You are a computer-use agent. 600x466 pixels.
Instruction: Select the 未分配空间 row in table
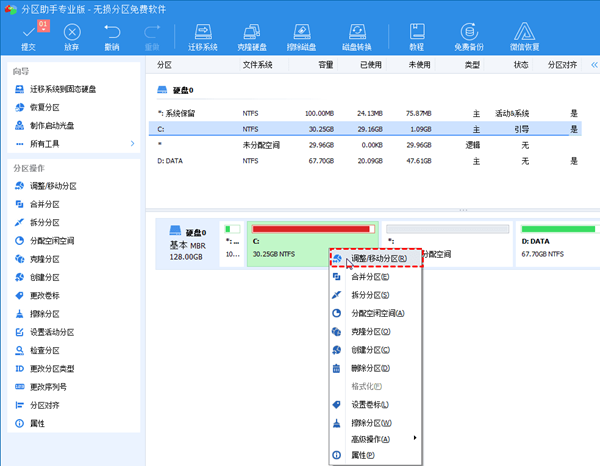[x=365, y=145]
